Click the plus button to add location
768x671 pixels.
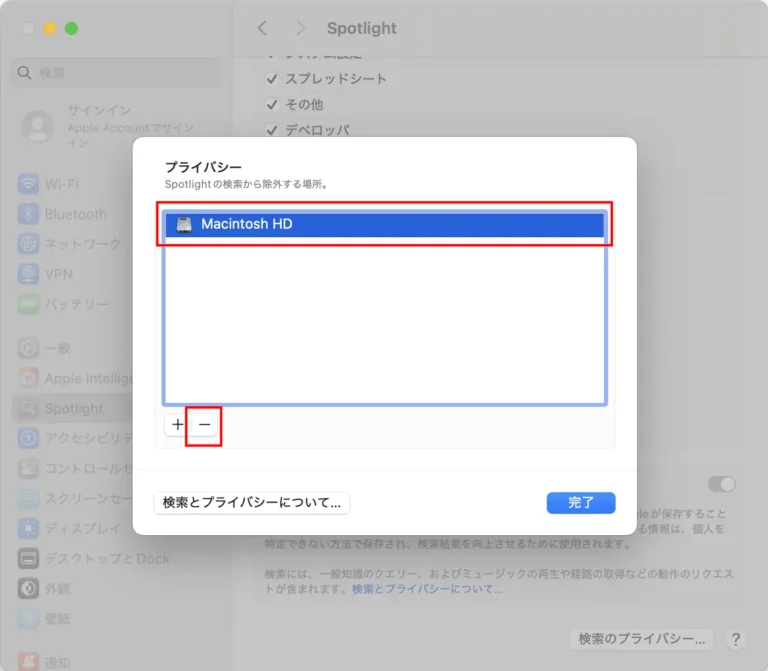(x=178, y=425)
